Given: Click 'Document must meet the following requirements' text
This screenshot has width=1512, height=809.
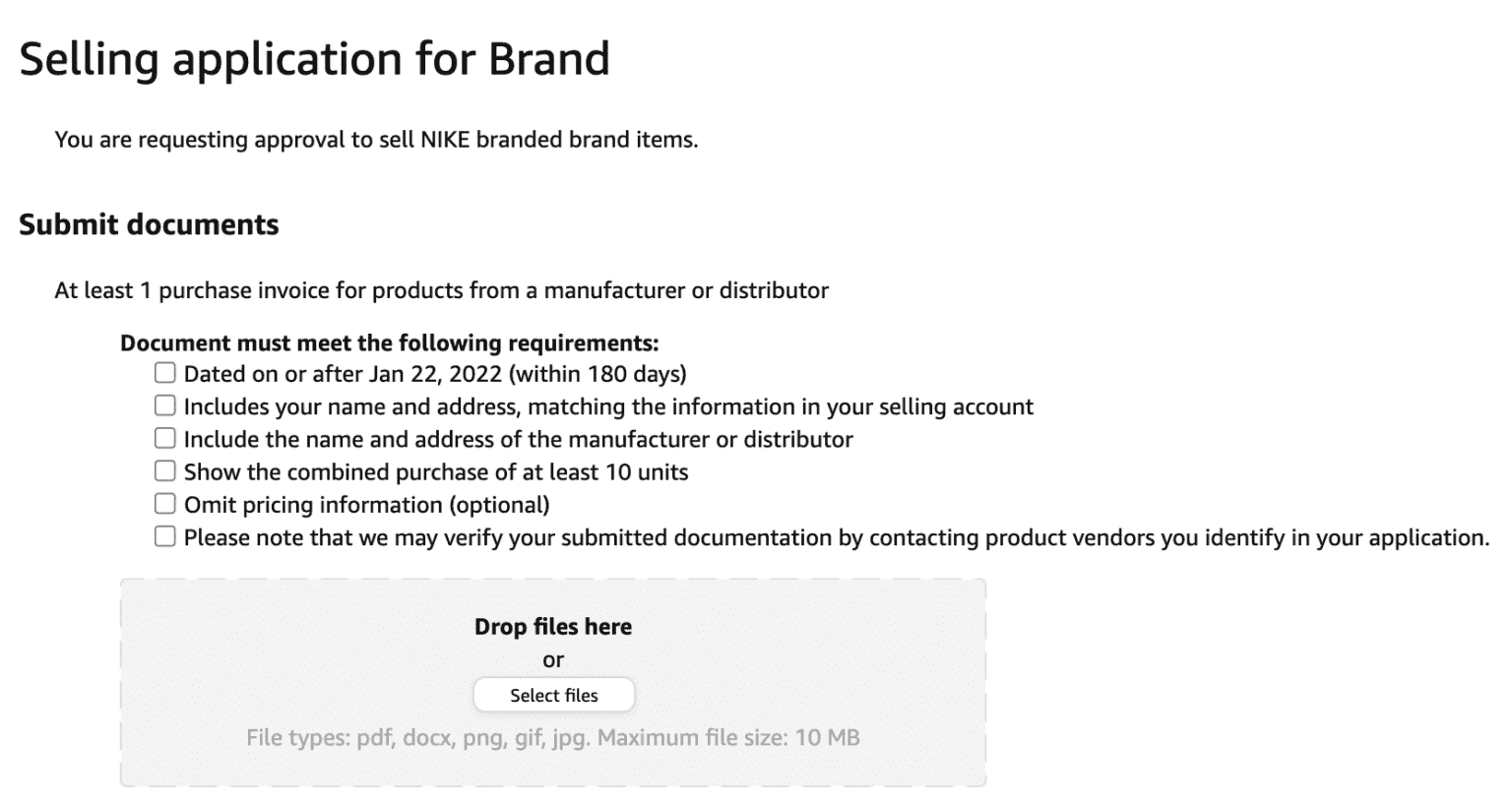Looking at the screenshot, I should (x=389, y=342).
